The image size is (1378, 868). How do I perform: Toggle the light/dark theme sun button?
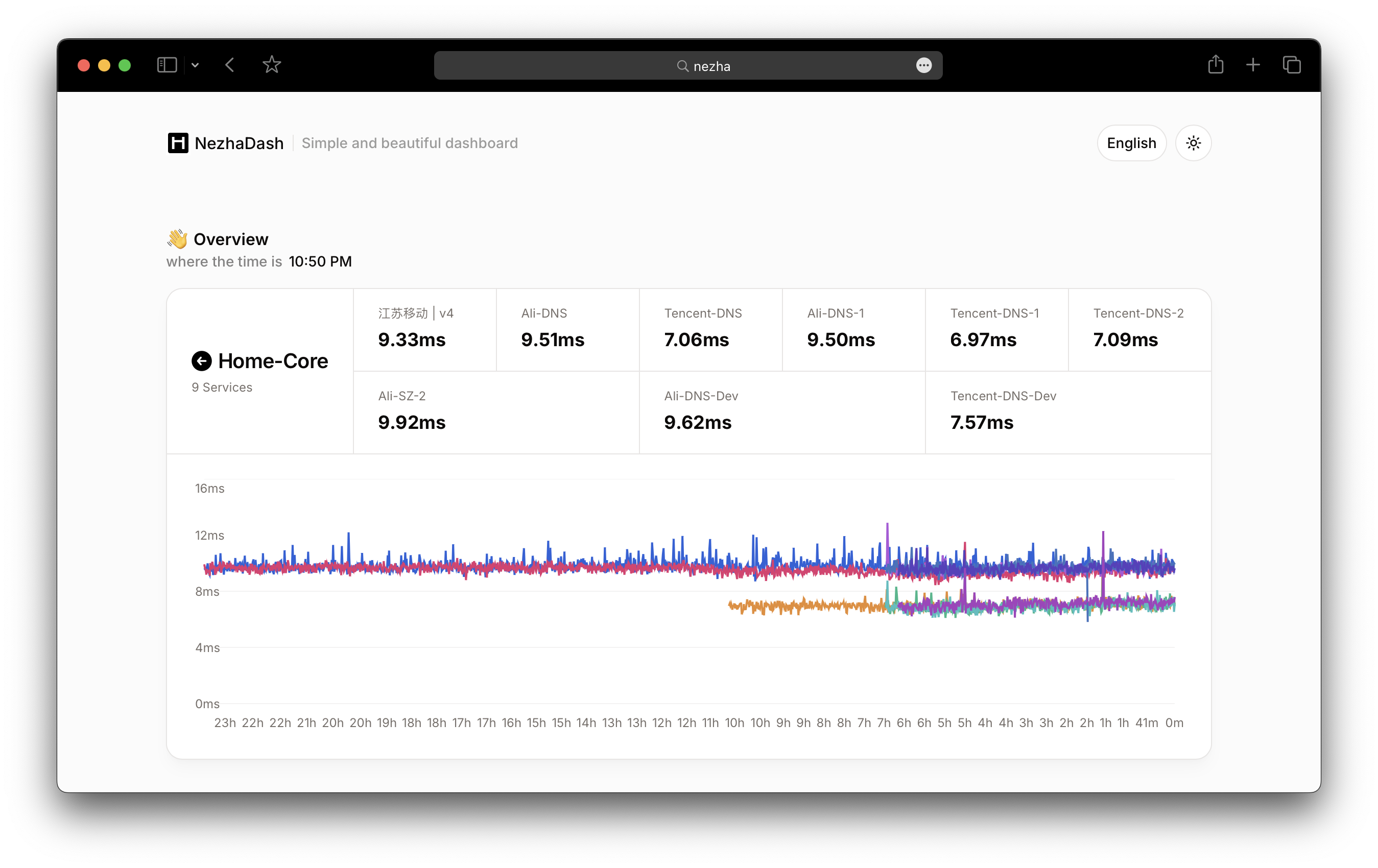[x=1193, y=143]
